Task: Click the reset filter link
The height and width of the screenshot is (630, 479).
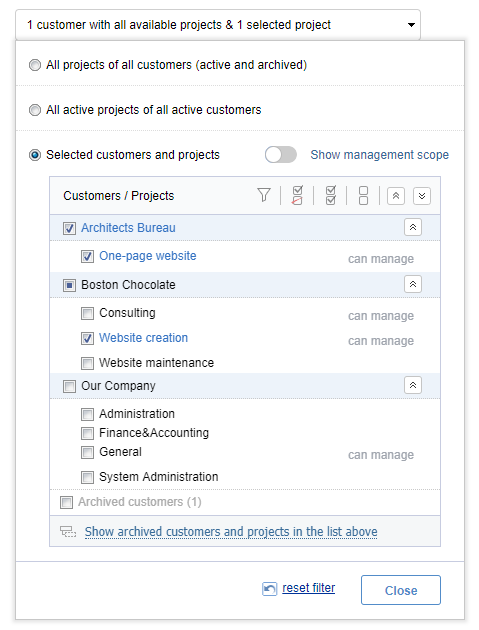Action: [x=309, y=588]
